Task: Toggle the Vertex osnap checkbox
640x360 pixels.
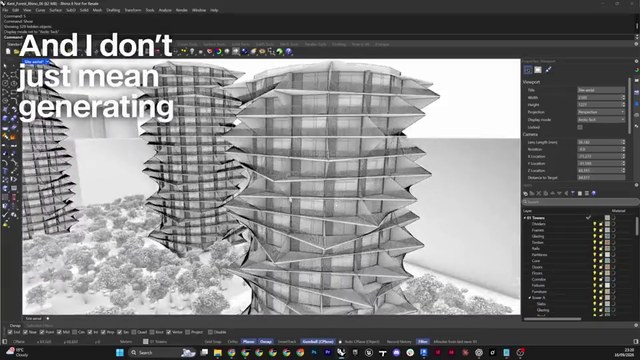Action: (169, 332)
